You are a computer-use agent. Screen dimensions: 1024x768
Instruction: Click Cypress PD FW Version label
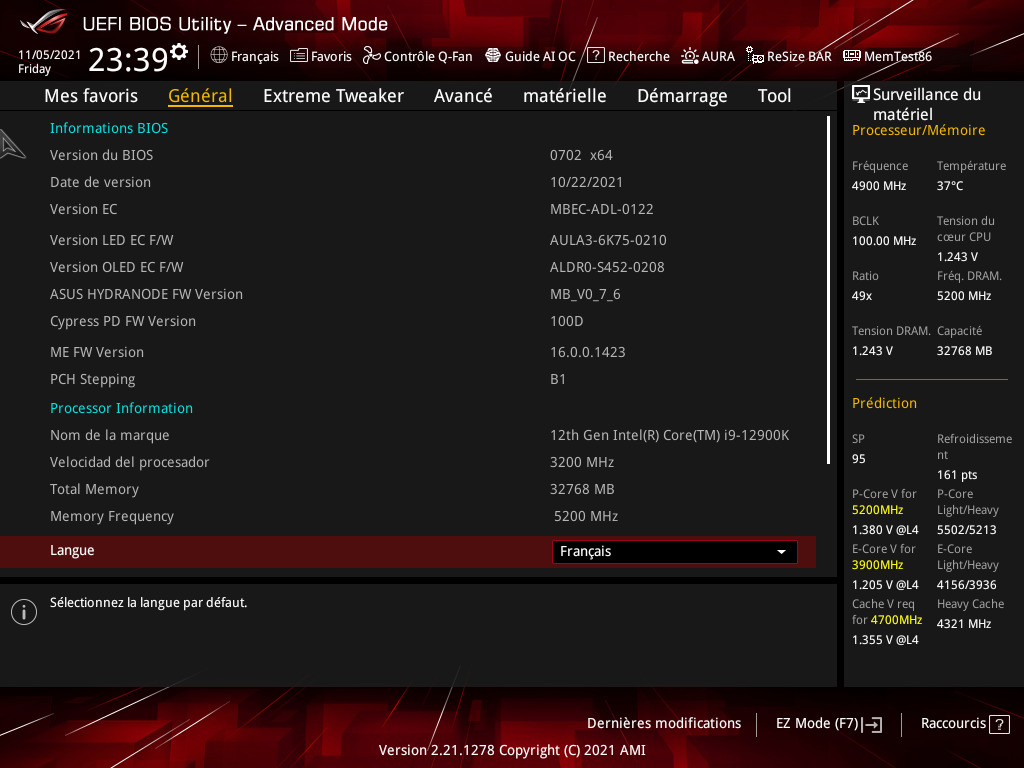(x=123, y=321)
